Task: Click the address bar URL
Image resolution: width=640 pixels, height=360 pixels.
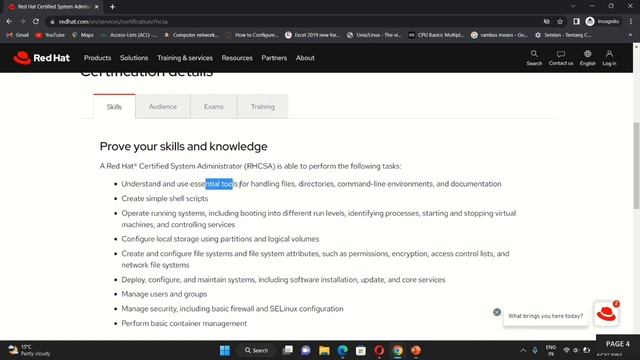Action: point(113,22)
